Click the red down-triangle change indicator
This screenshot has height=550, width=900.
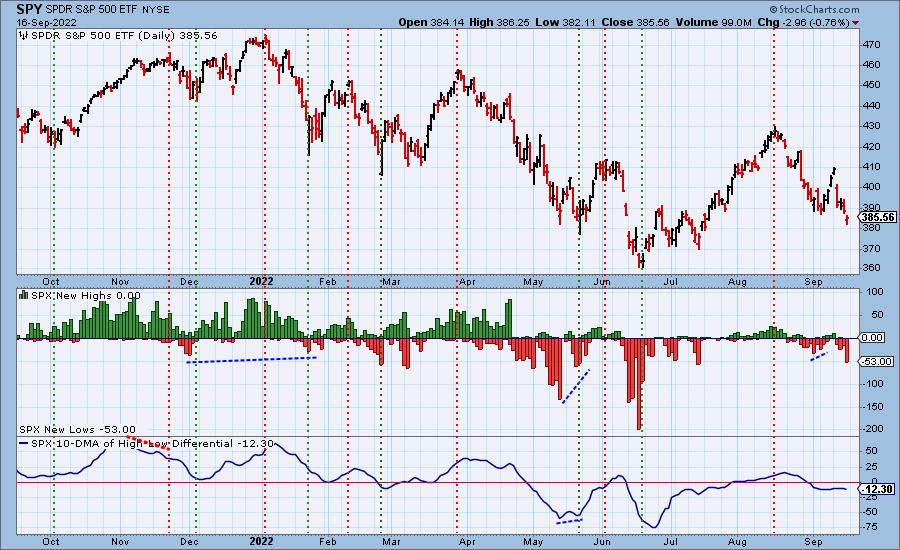[856, 22]
